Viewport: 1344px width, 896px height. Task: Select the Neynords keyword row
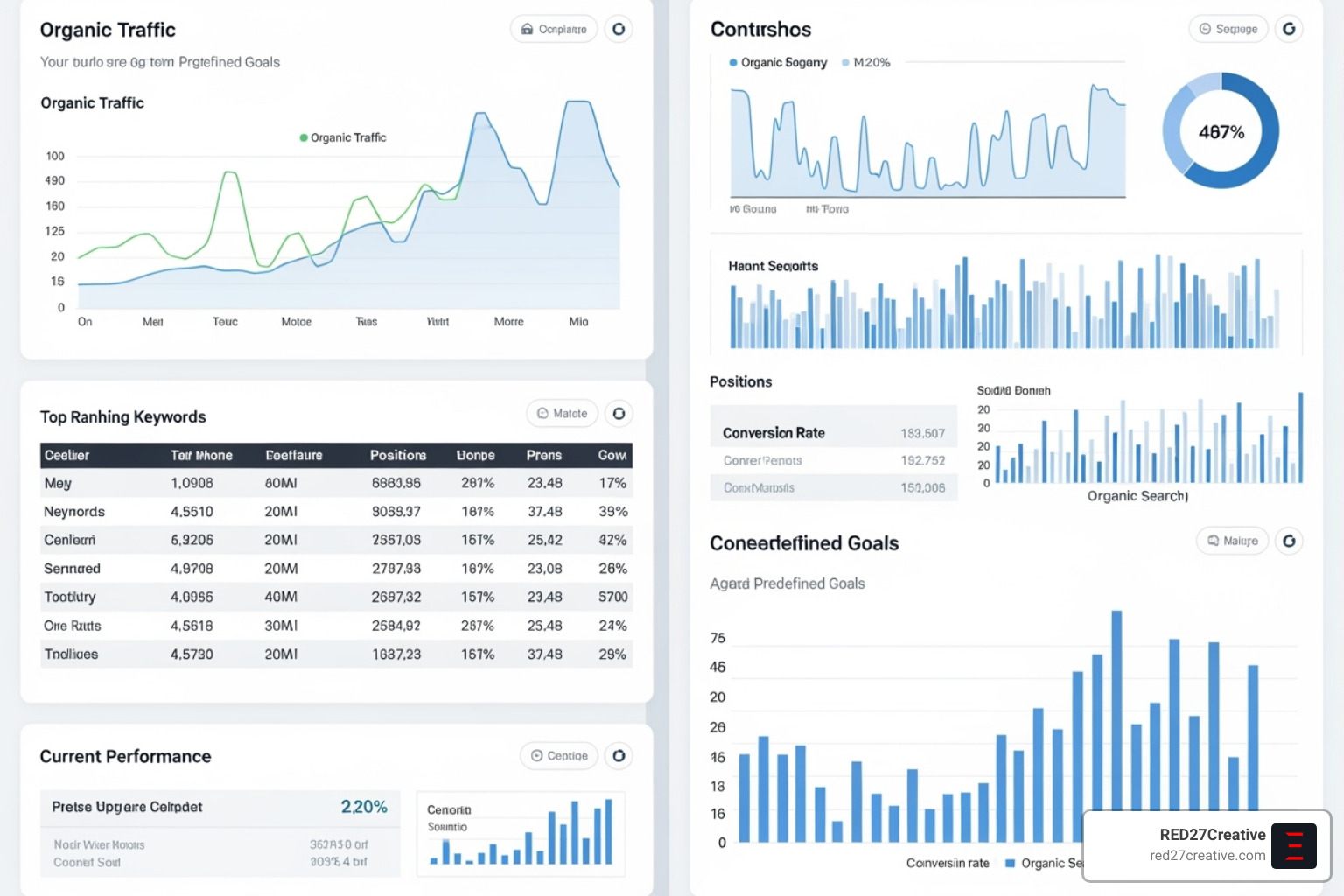click(x=337, y=512)
